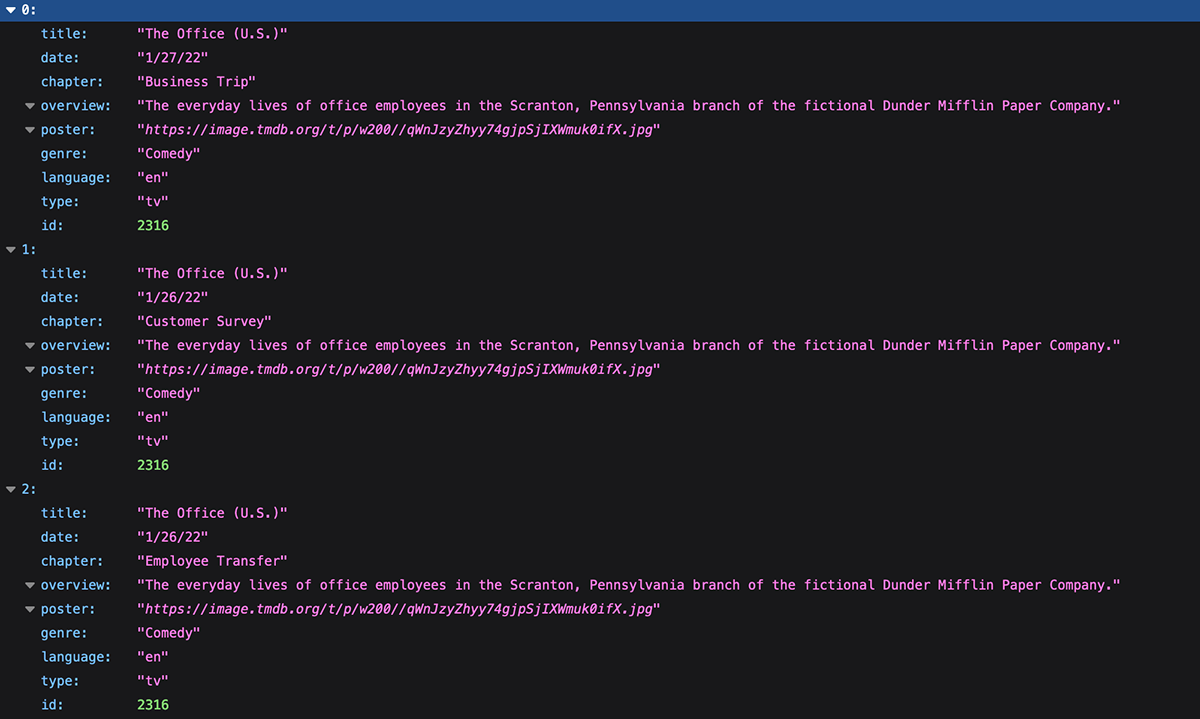Select date "1/26/22" in Employee Transfer entry

(x=172, y=538)
